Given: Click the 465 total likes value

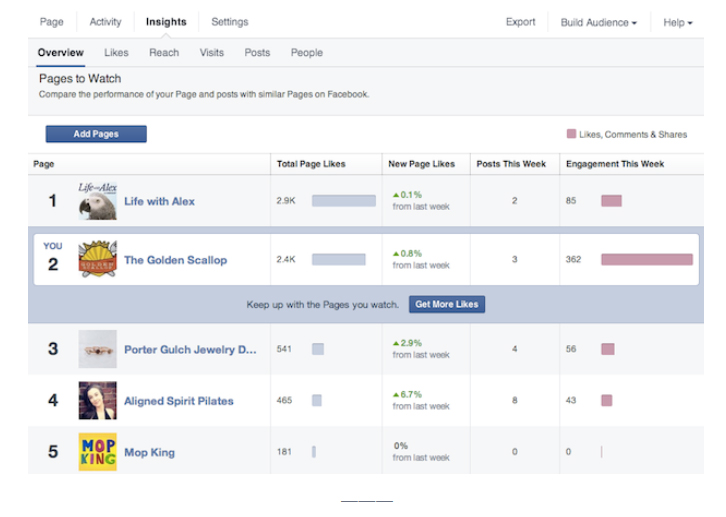Looking at the screenshot, I should coord(284,400).
